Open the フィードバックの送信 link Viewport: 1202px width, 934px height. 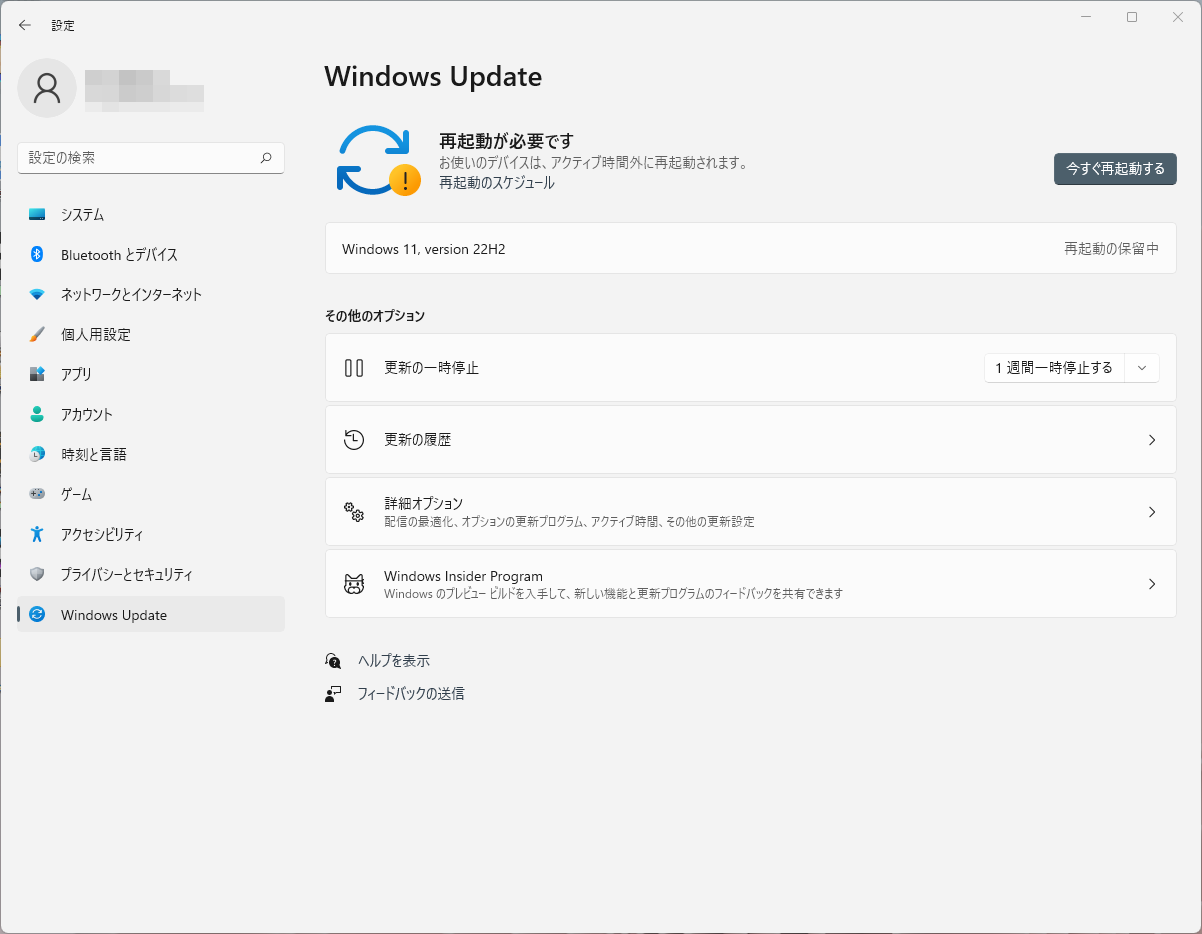pyautogui.click(x=411, y=694)
